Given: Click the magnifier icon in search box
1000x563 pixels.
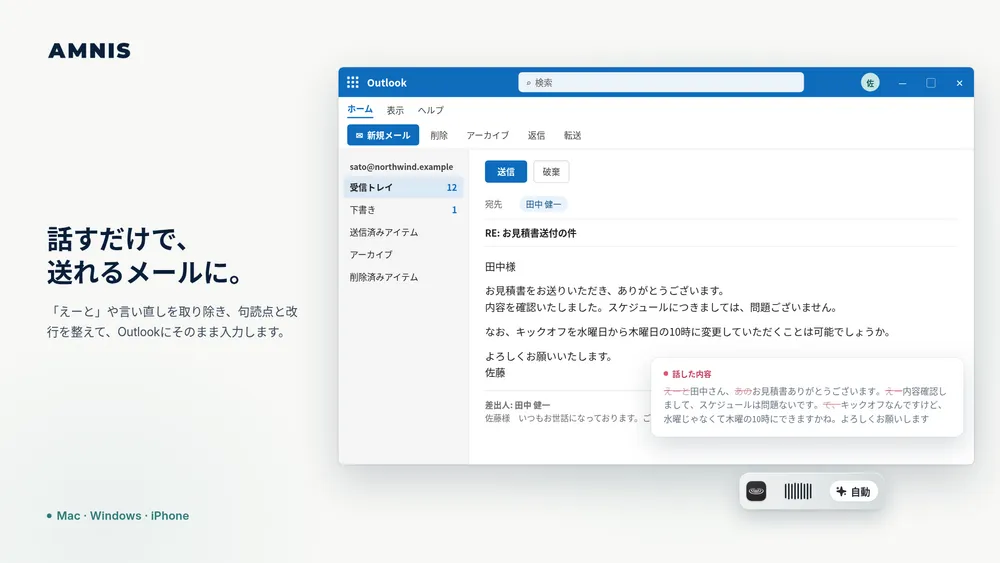Looking at the screenshot, I should pos(528,83).
